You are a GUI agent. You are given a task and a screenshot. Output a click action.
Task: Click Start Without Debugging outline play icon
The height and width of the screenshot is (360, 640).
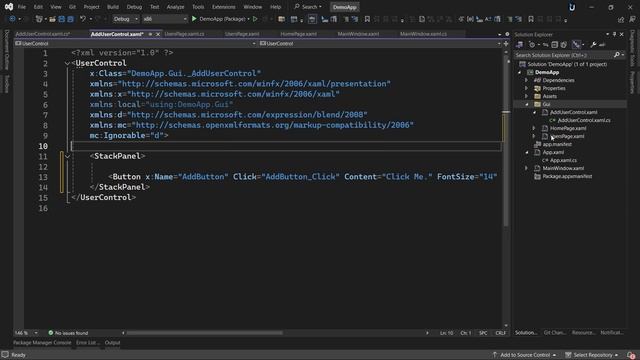click(x=256, y=19)
